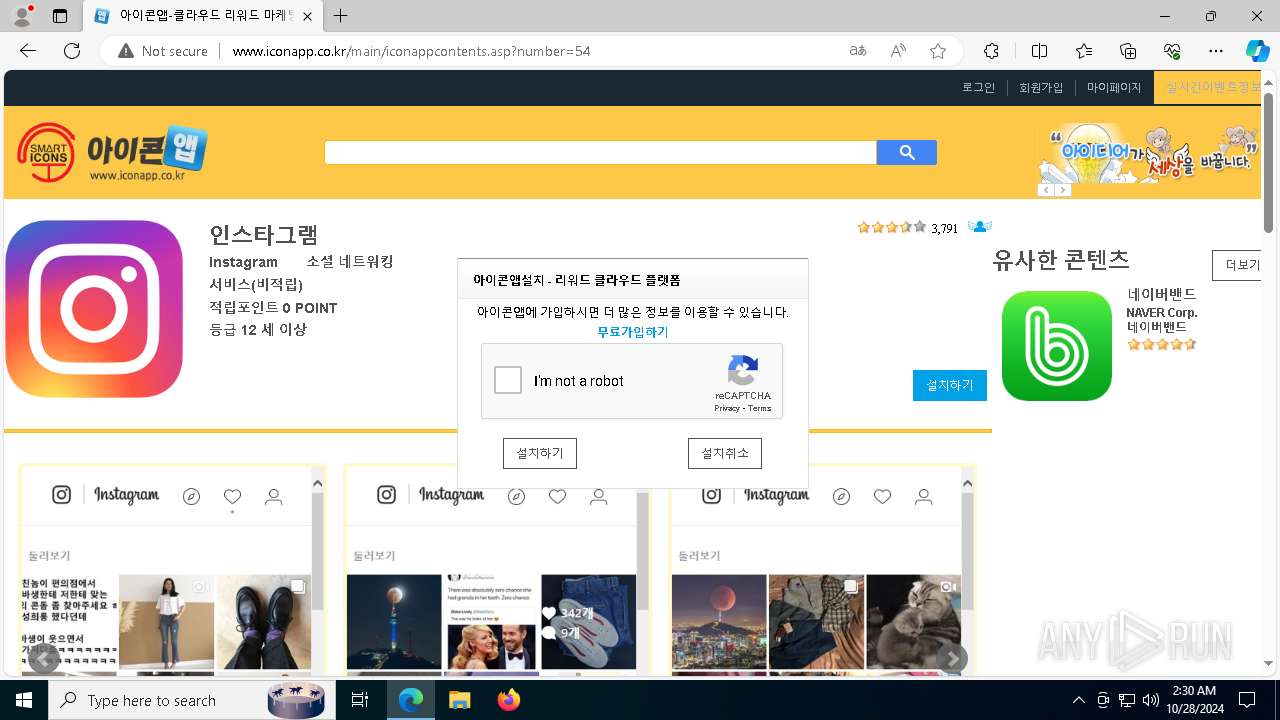
Task: Click the 설치취소 button in the dialog
Action: pyautogui.click(x=725, y=453)
